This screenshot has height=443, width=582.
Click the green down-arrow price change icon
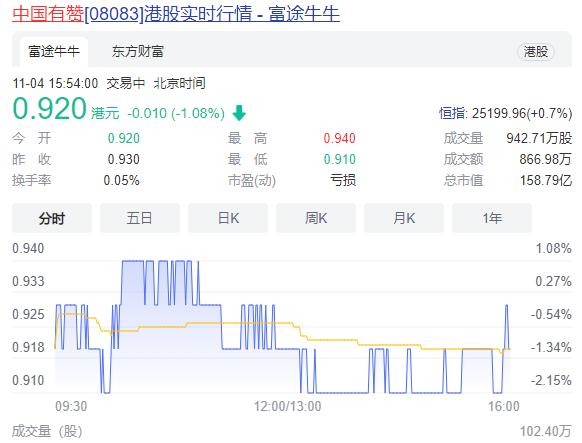(239, 113)
